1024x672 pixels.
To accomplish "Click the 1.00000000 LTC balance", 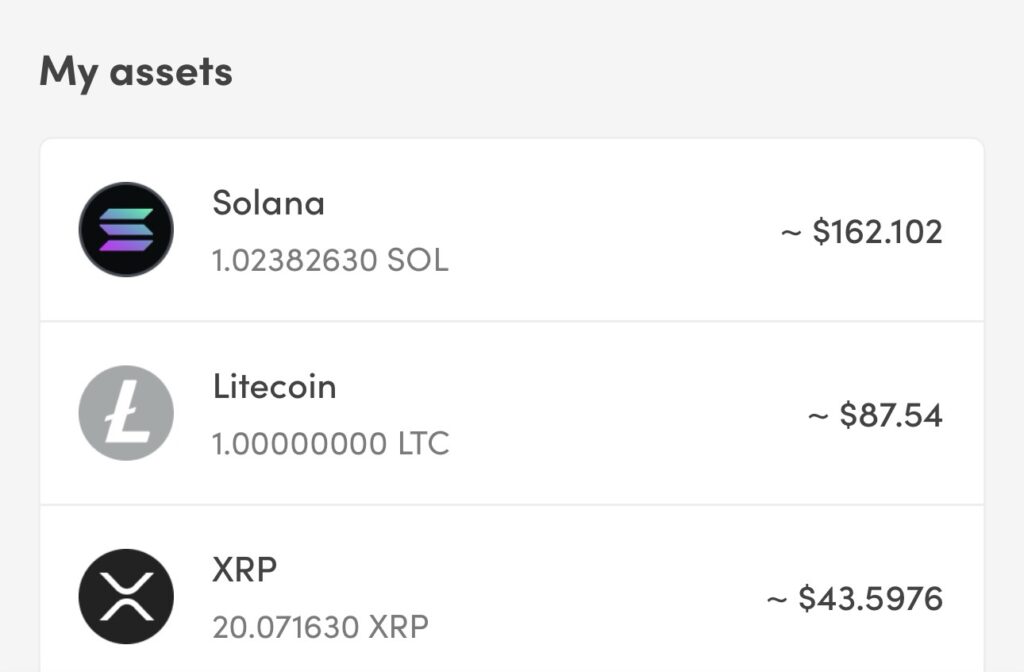I will 331,444.
